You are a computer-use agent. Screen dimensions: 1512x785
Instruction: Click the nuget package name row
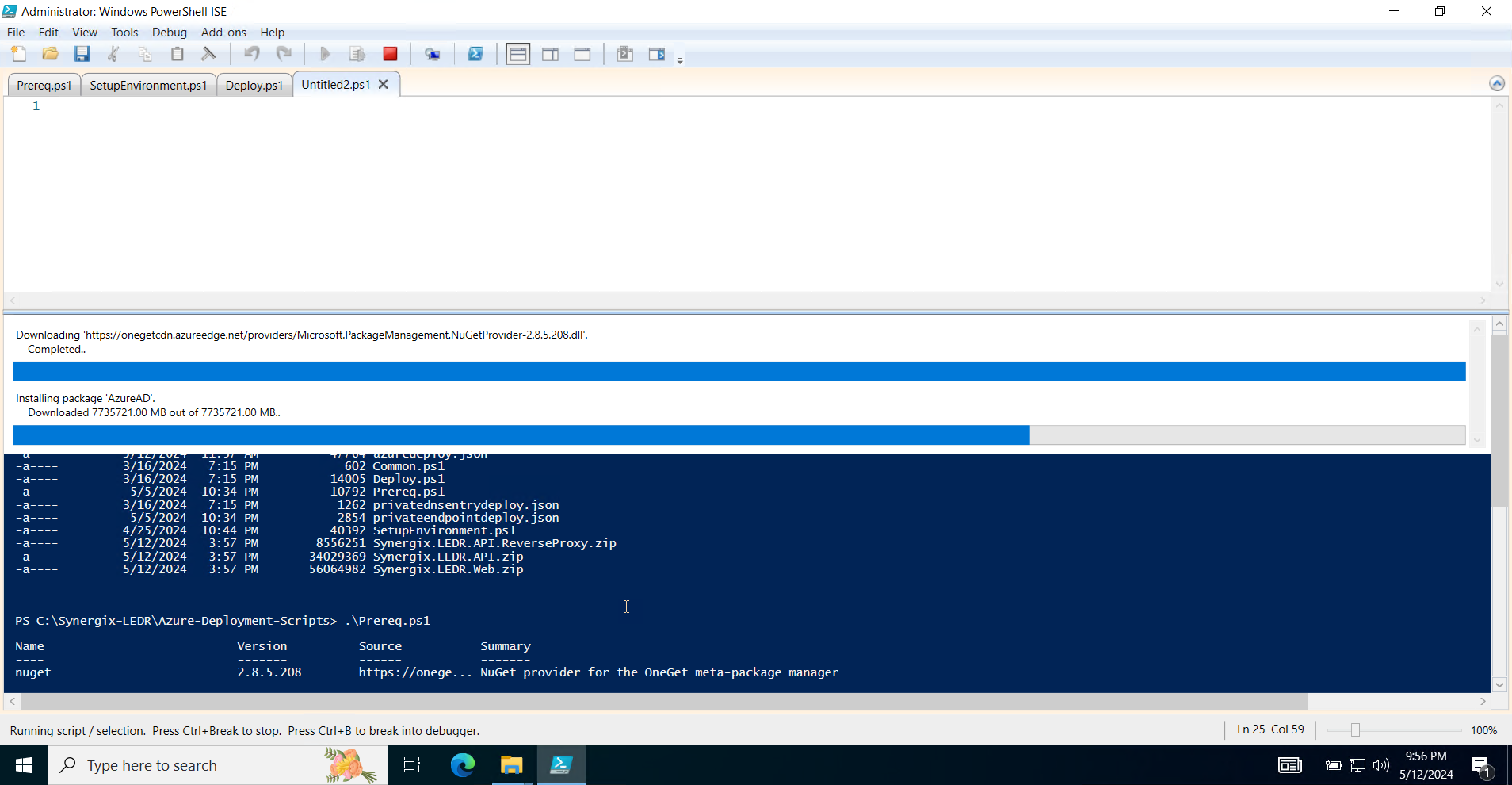(x=426, y=672)
